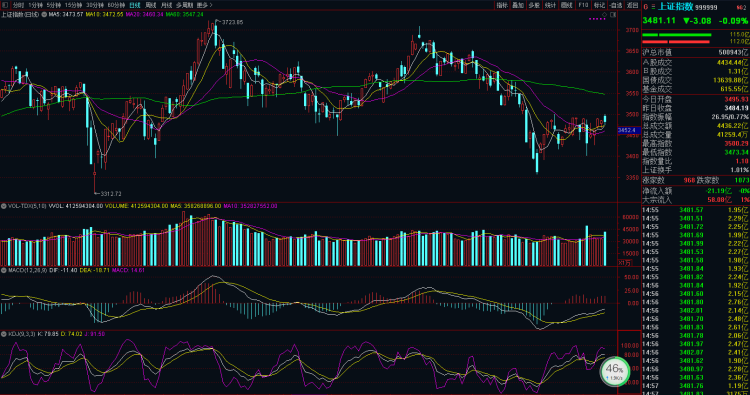Select the 月线 monthly chart tab
Image resolution: width=750 pixels, height=395 pixels.
click(x=166, y=5)
